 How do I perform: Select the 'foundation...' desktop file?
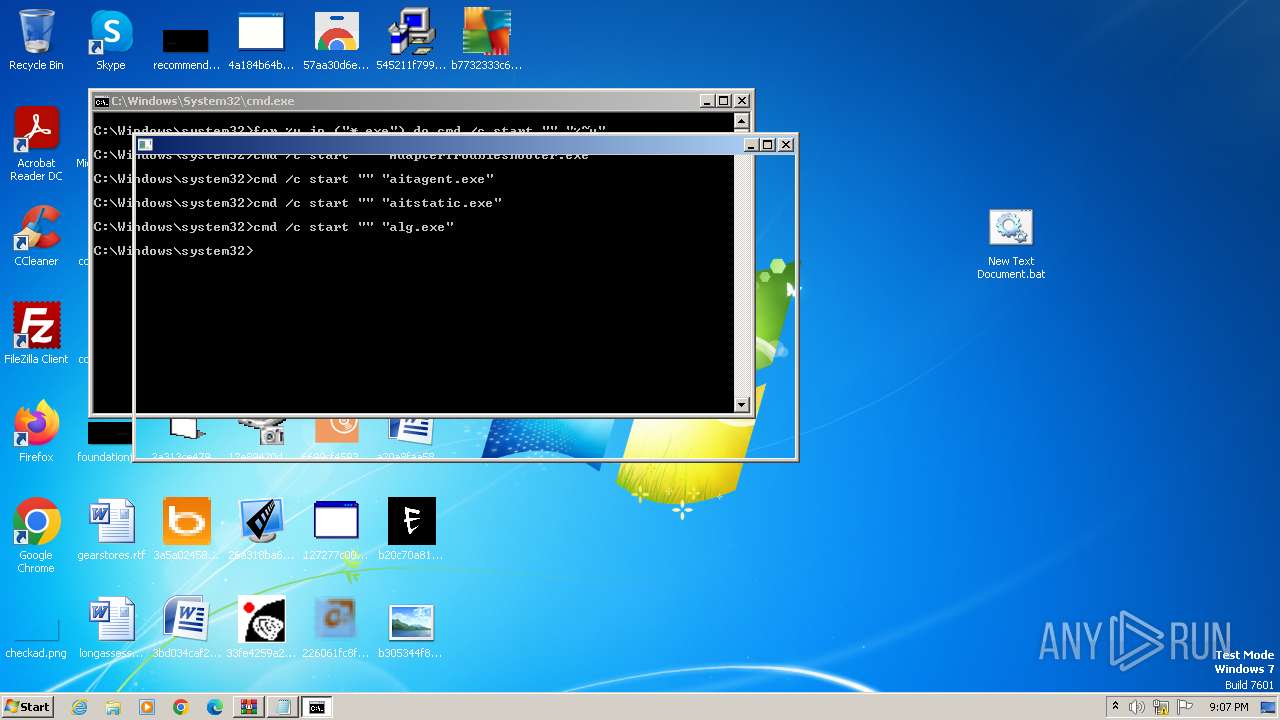coord(110,442)
